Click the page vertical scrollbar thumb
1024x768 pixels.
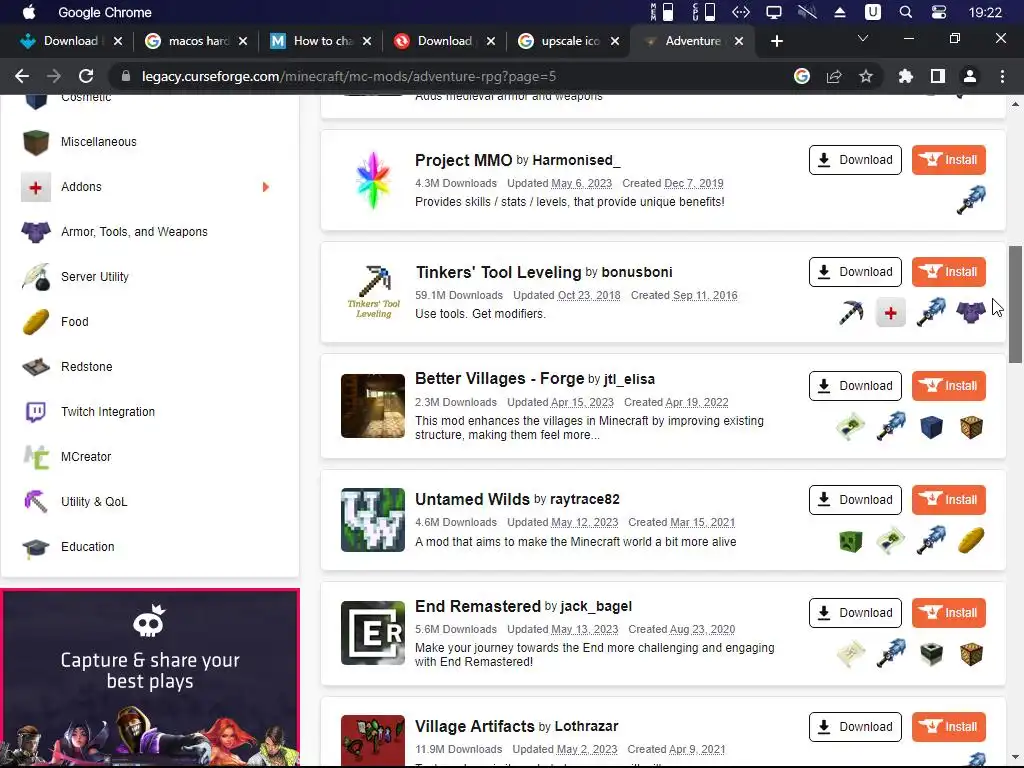pyautogui.click(x=1015, y=304)
